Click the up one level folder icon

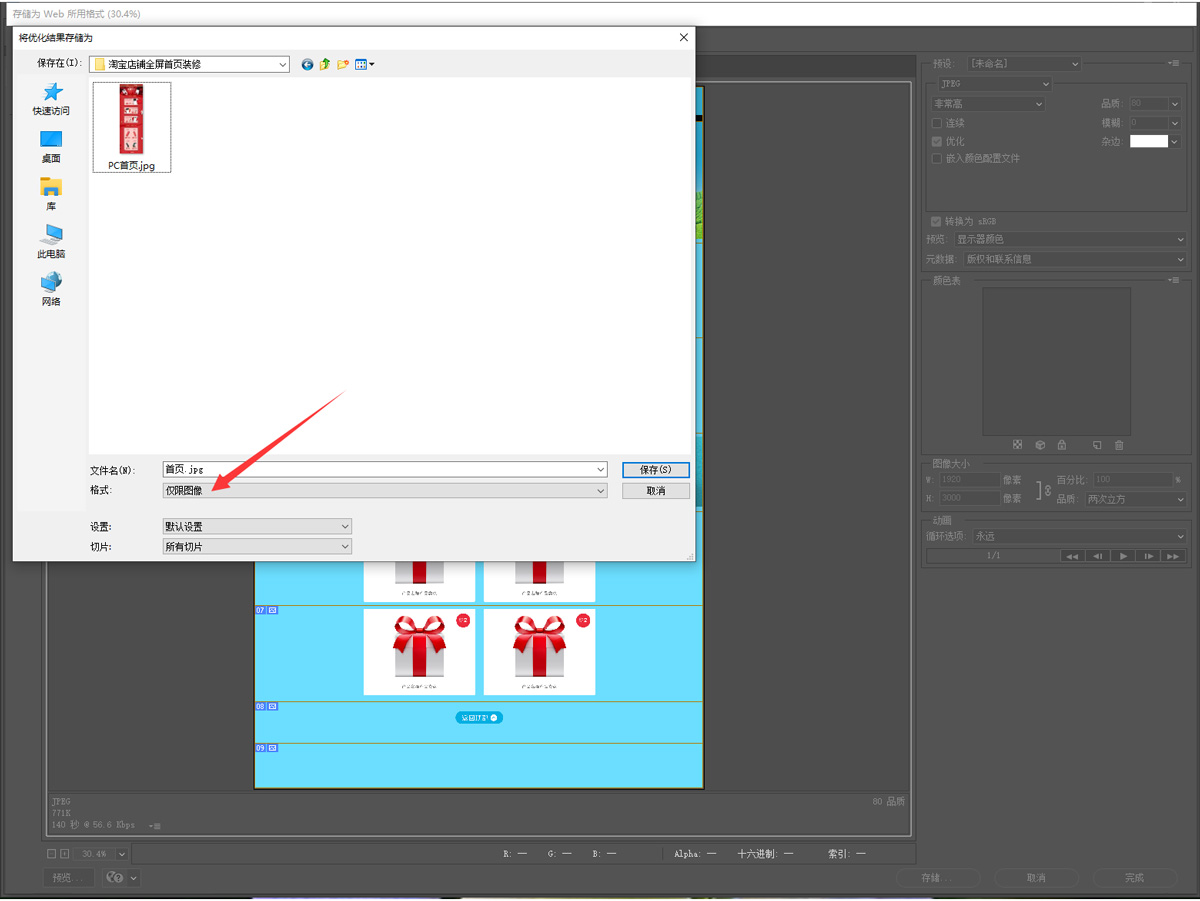[325, 64]
